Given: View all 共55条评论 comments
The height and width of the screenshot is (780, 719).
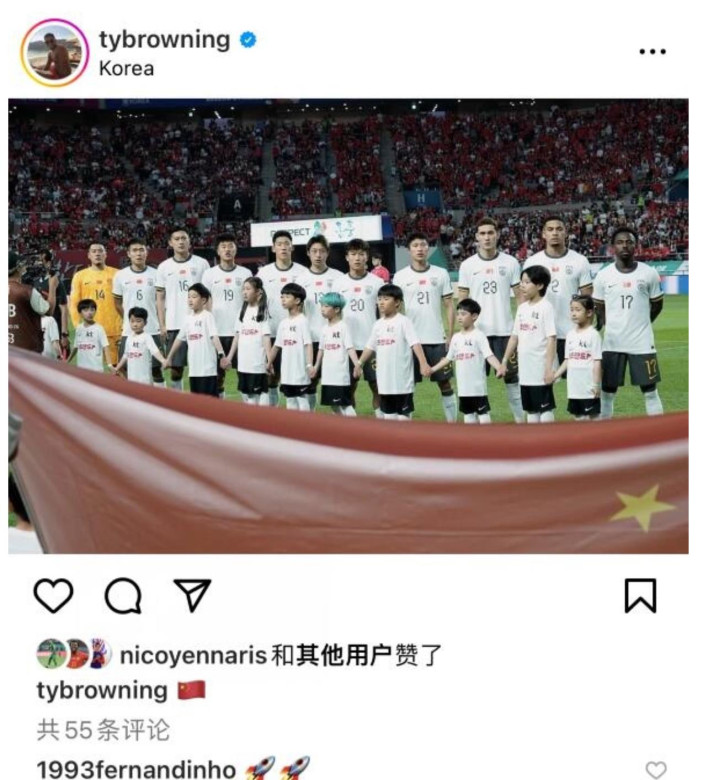Looking at the screenshot, I should pos(103,730).
